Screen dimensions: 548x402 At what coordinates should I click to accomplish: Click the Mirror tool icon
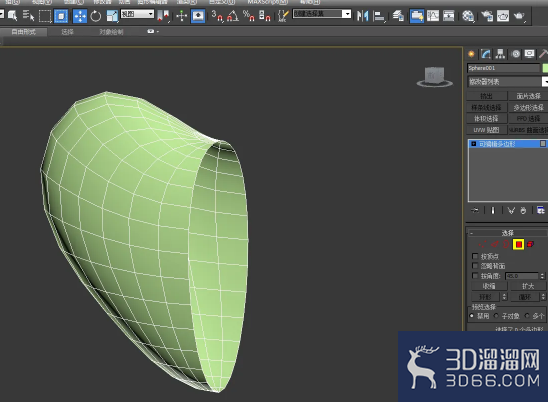(x=362, y=16)
